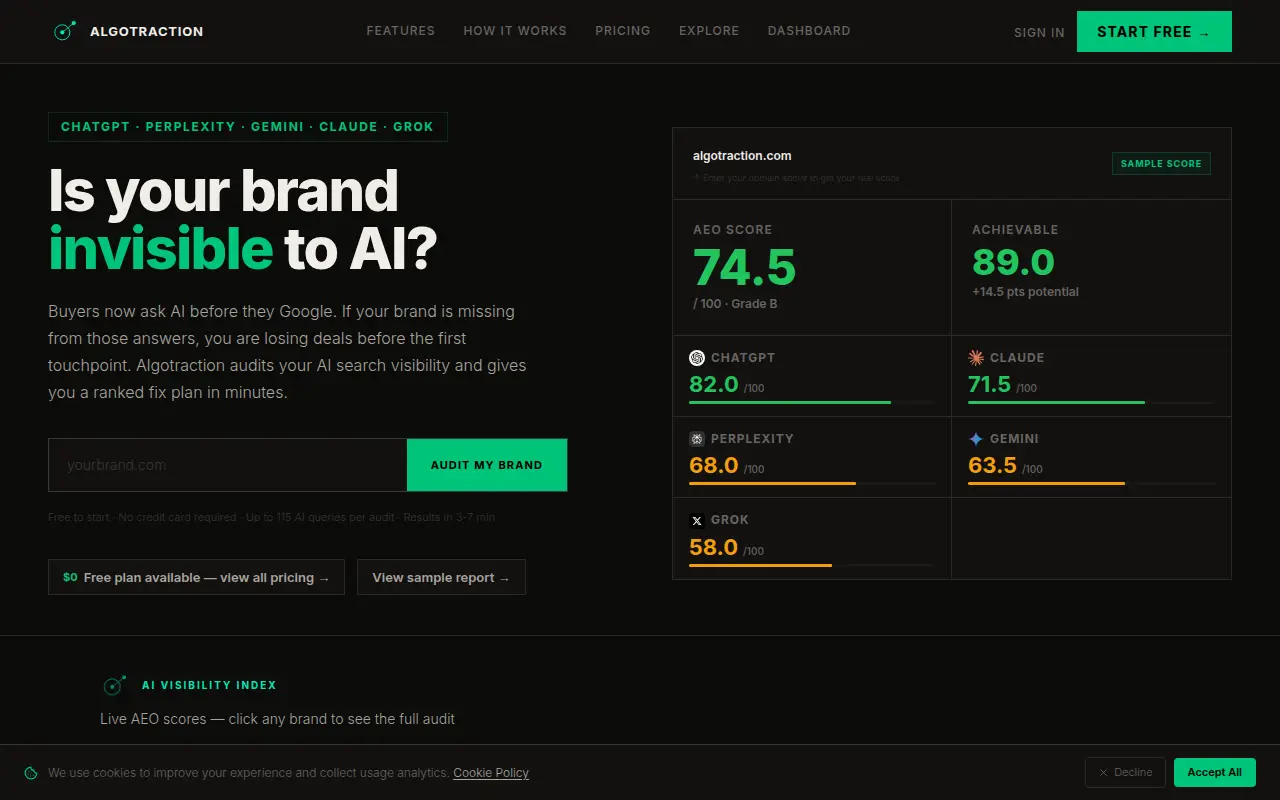Click the ChatGPT icon in score panel

(697, 358)
